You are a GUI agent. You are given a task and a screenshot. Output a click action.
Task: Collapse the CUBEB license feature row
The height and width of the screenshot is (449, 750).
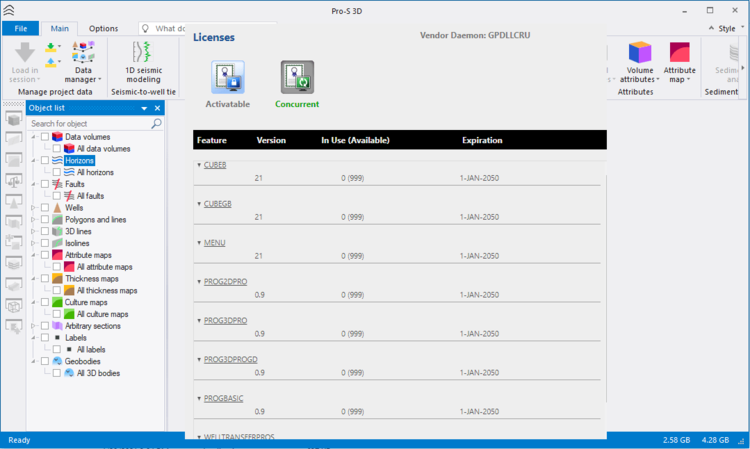coord(199,165)
